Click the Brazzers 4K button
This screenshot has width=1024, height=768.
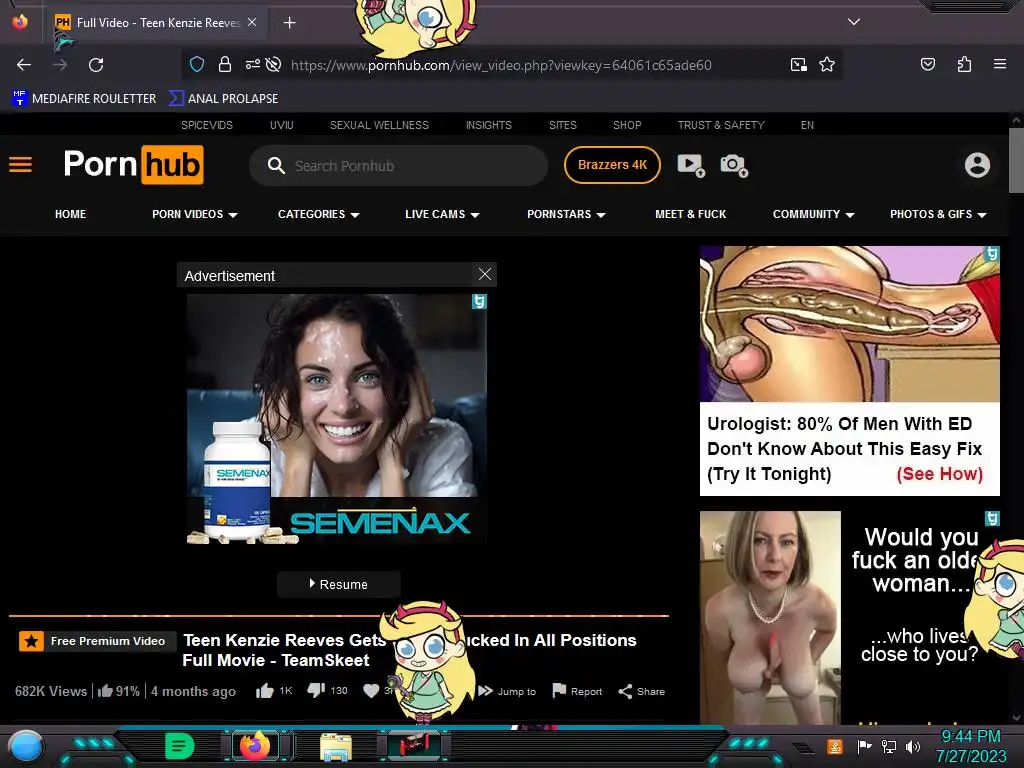(612, 165)
